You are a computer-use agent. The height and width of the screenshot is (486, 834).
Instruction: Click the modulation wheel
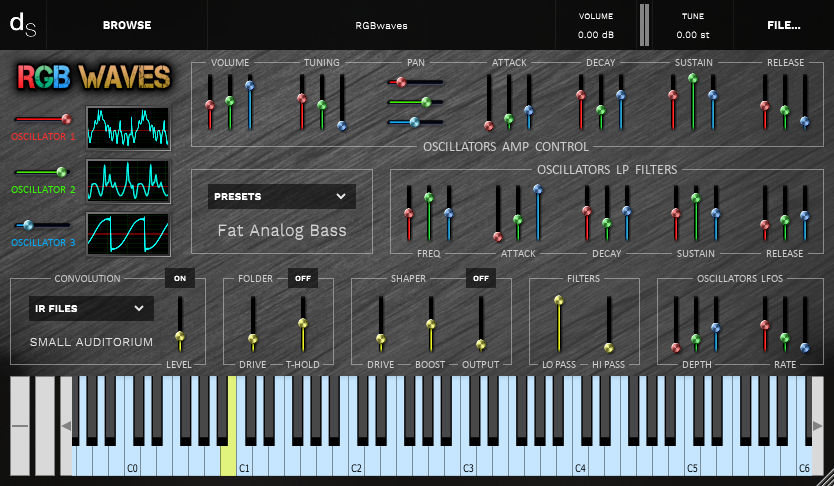[x=45, y=425]
